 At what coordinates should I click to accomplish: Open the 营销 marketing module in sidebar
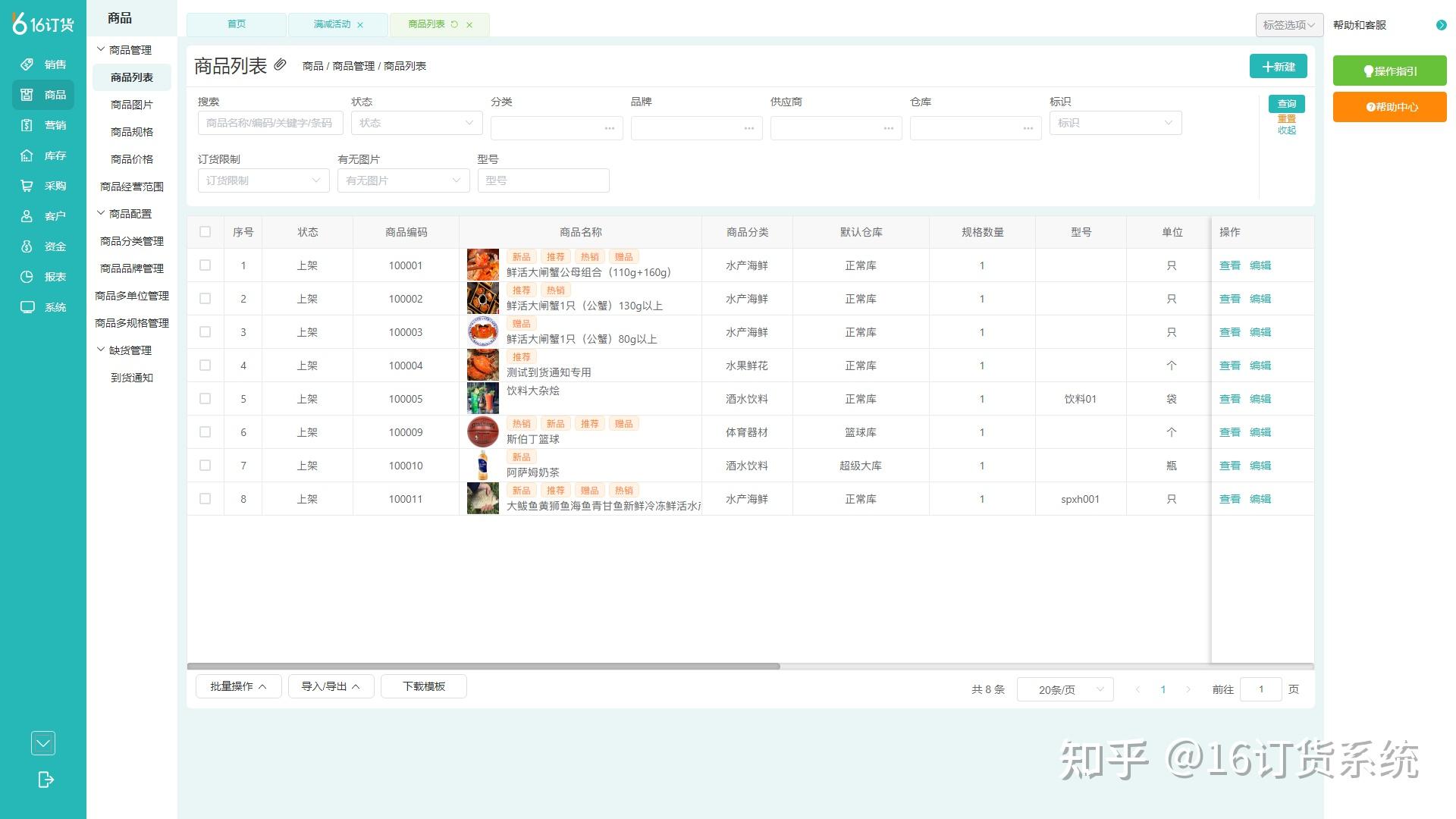43,125
